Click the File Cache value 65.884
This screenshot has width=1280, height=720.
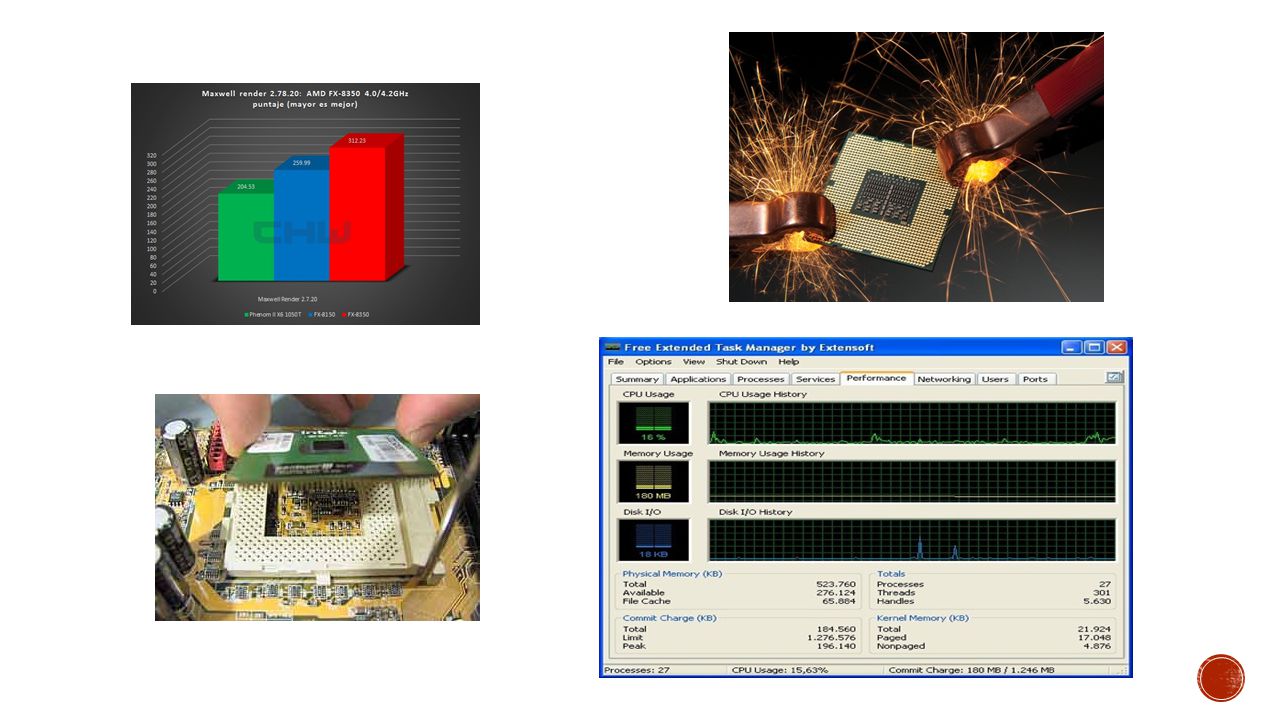[x=839, y=602]
